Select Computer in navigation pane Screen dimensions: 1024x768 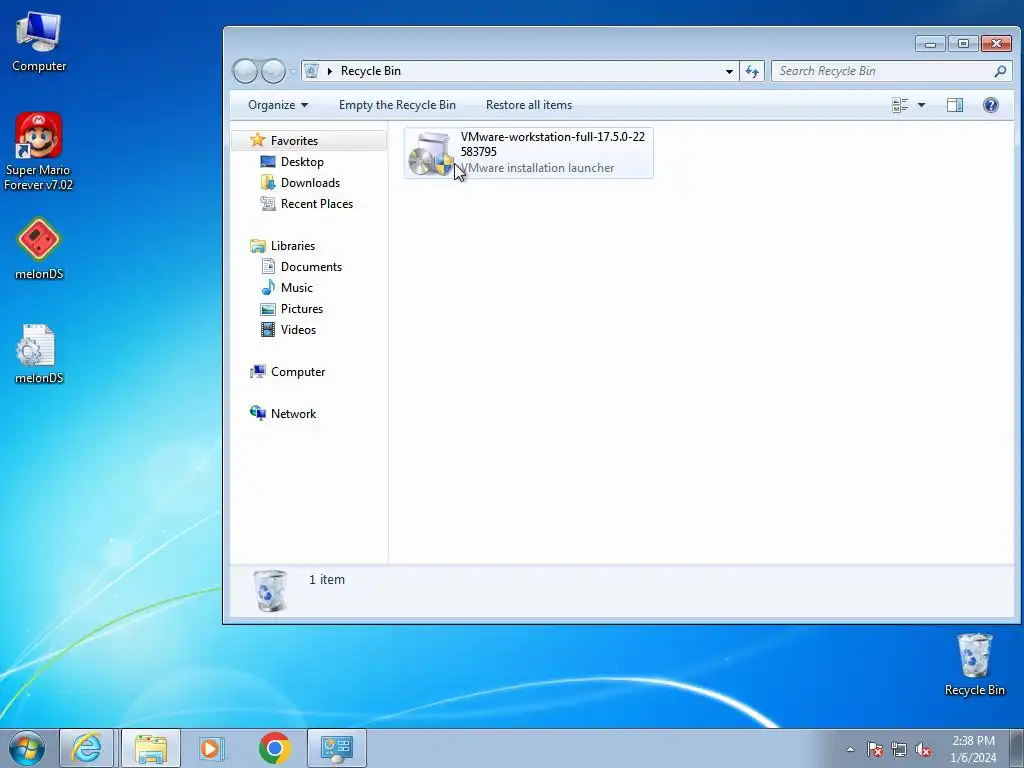[x=298, y=372]
